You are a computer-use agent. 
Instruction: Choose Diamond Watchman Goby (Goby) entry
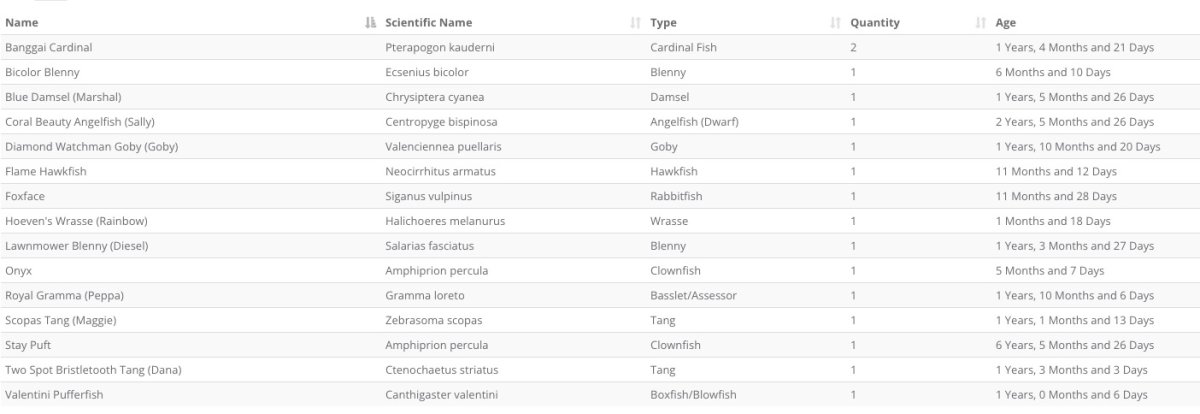click(600, 147)
